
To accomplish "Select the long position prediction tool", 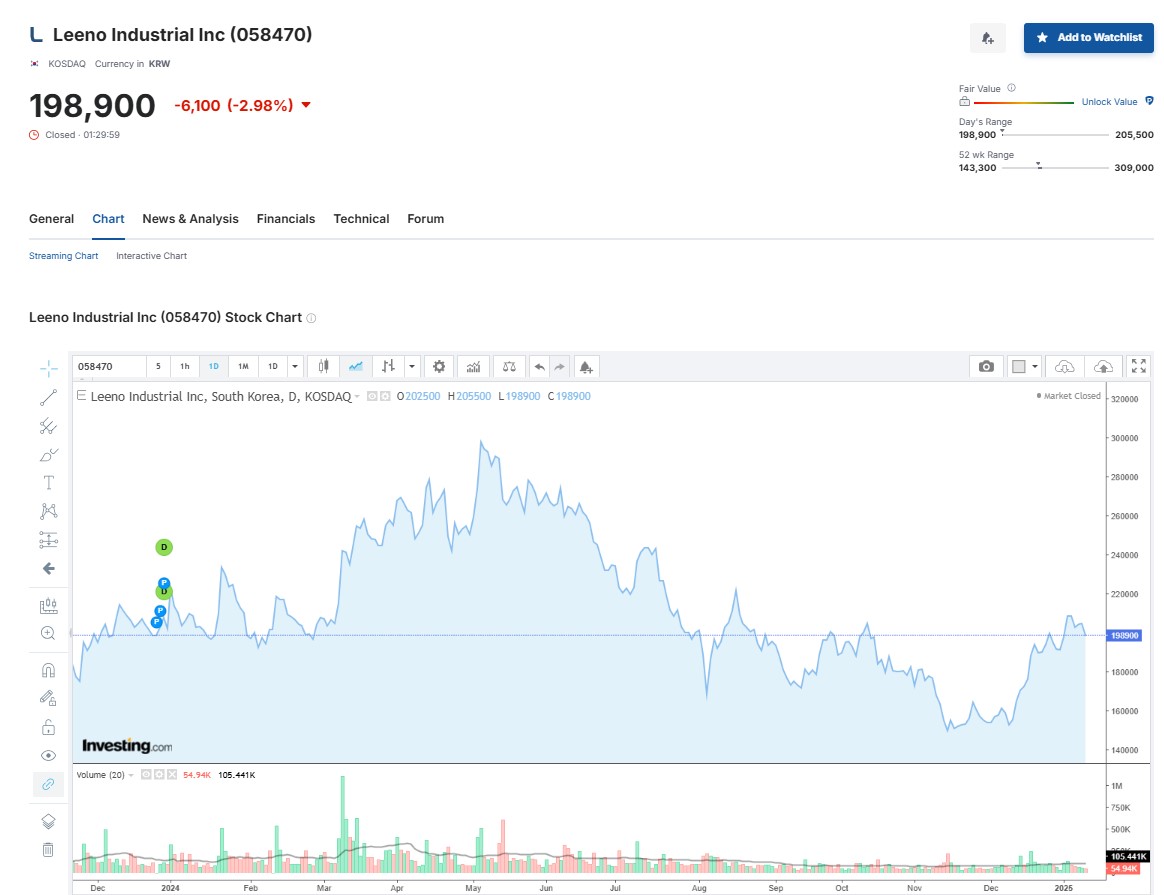I will coord(48,540).
